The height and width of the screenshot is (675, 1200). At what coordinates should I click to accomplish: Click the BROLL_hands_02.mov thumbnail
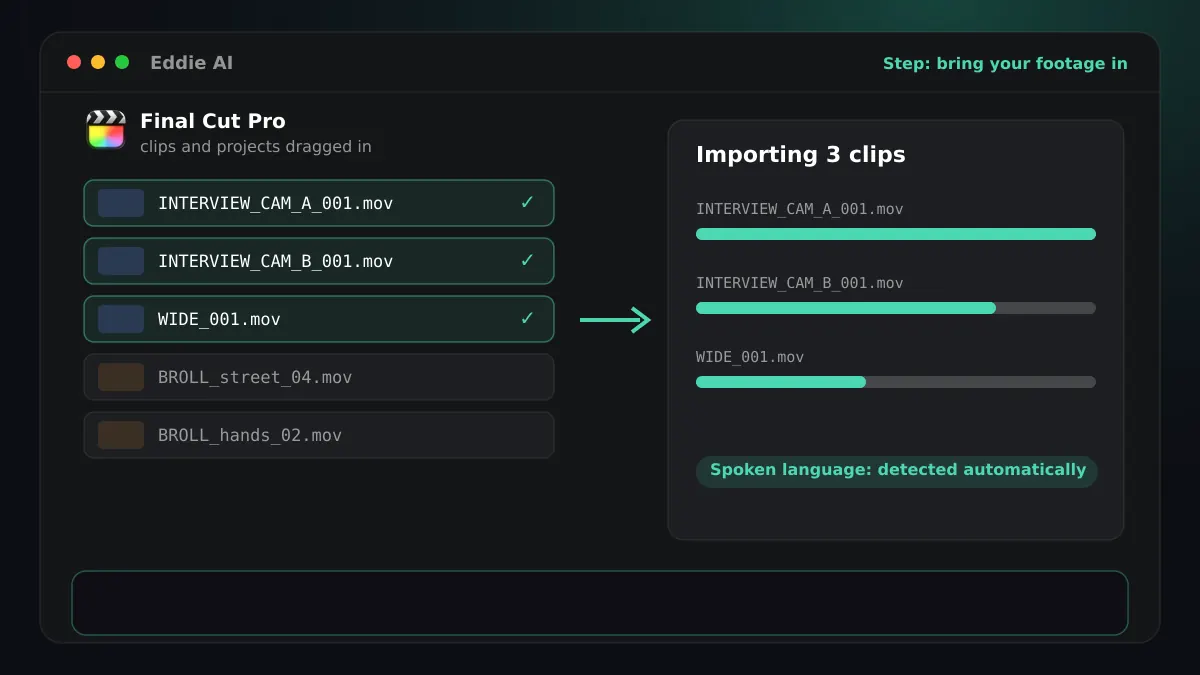coord(121,435)
